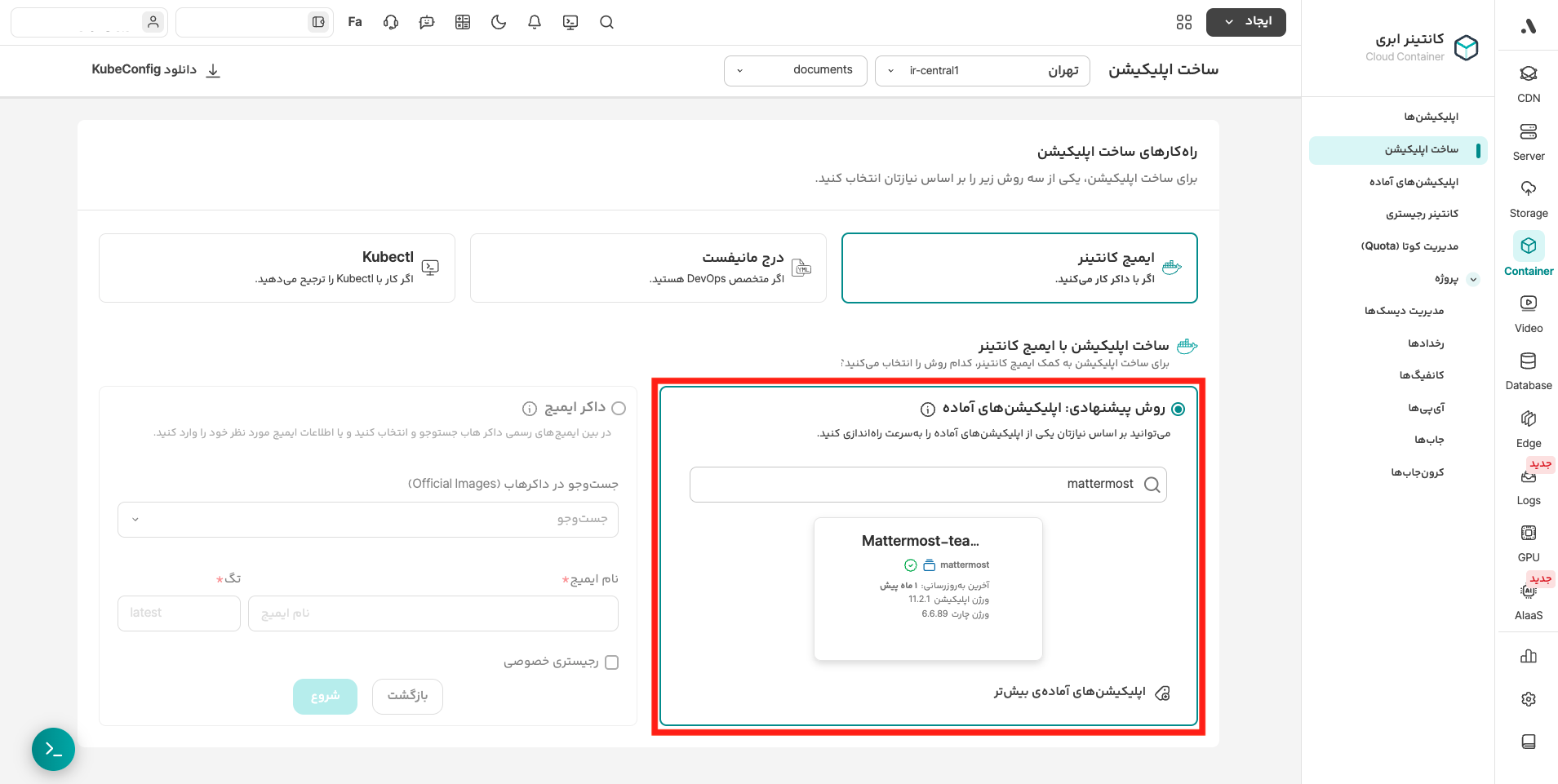Choose the Kubectl creation method card
The image size is (1558, 784).
click(277, 268)
